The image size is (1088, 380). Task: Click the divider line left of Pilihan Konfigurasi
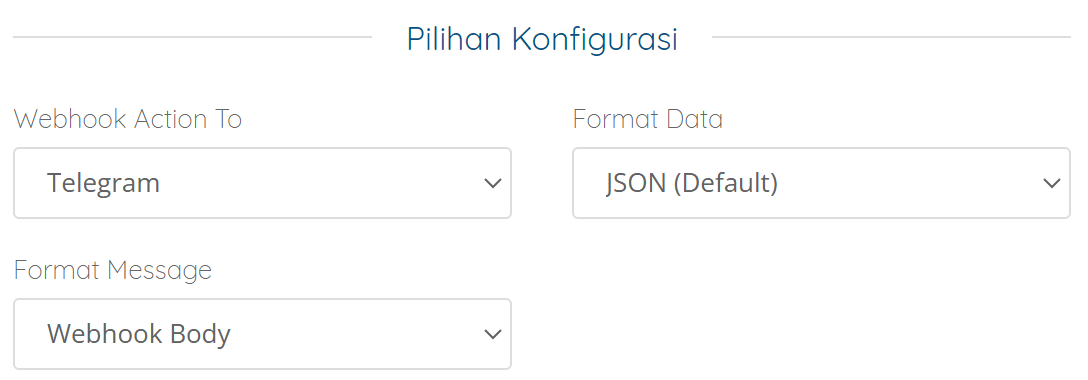click(x=192, y=37)
